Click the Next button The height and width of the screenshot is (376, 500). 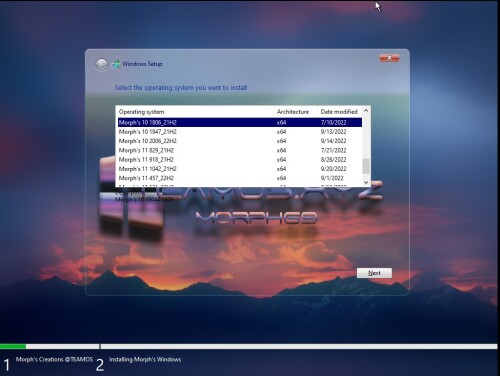374,273
